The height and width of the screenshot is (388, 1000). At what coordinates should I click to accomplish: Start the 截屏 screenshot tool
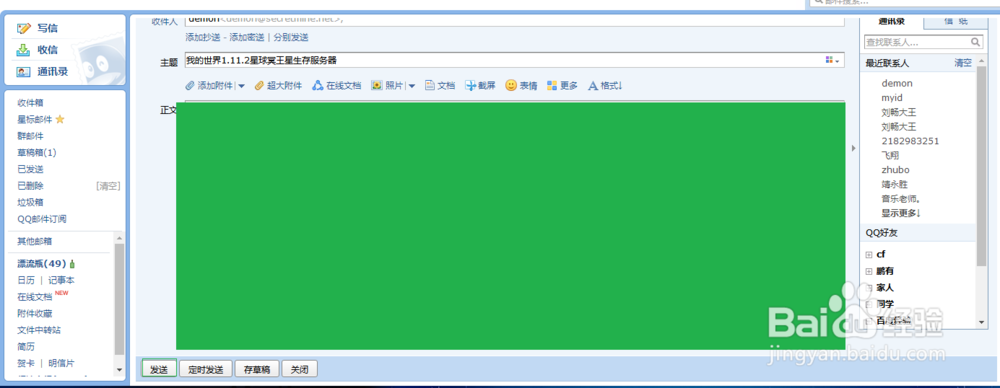tap(480, 86)
